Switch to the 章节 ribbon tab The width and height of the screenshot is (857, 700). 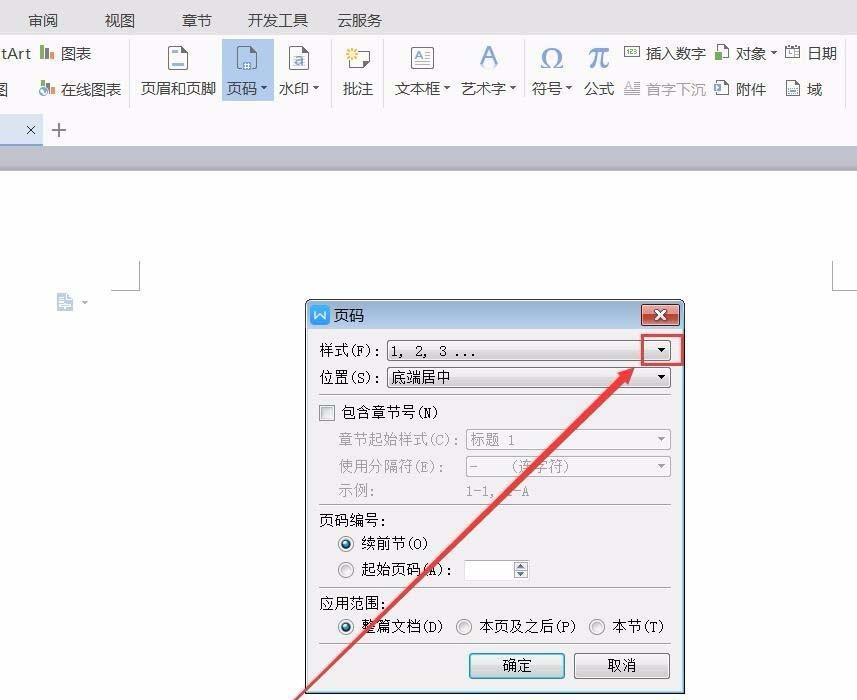point(196,19)
